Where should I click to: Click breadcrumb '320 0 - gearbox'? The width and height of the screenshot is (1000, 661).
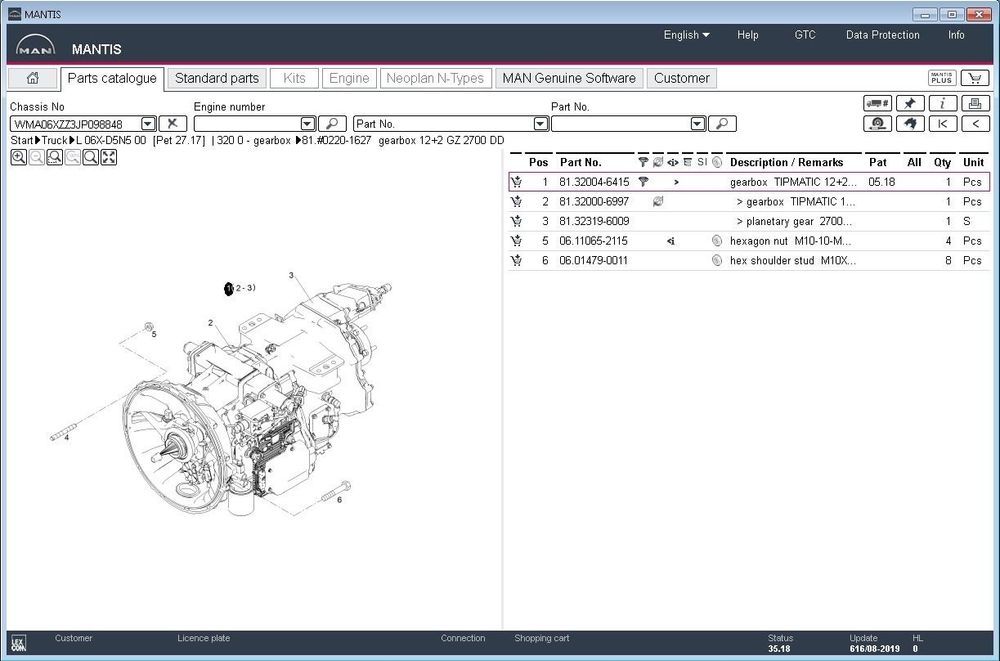[253, 140]
